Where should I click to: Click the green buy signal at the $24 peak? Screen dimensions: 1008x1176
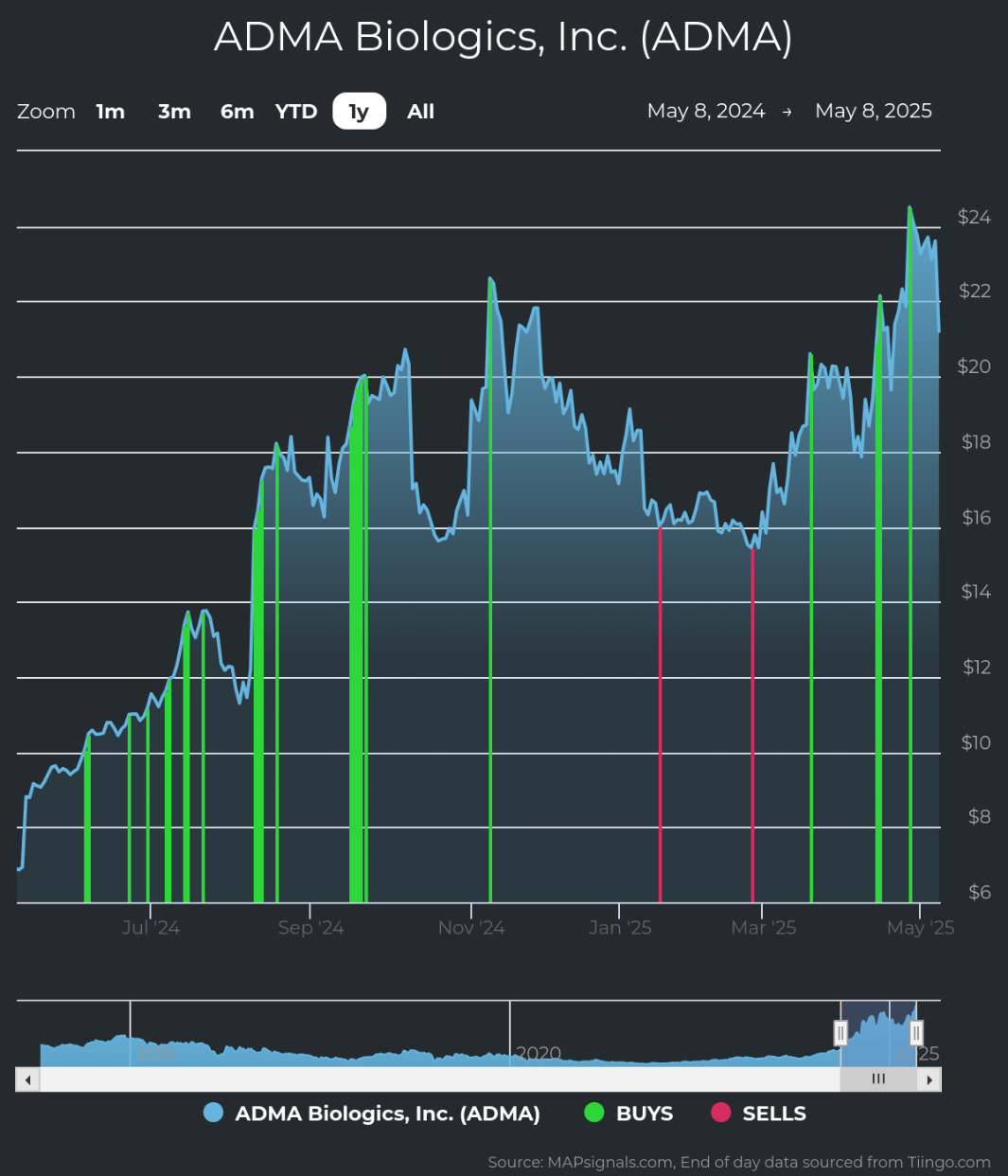911,555
